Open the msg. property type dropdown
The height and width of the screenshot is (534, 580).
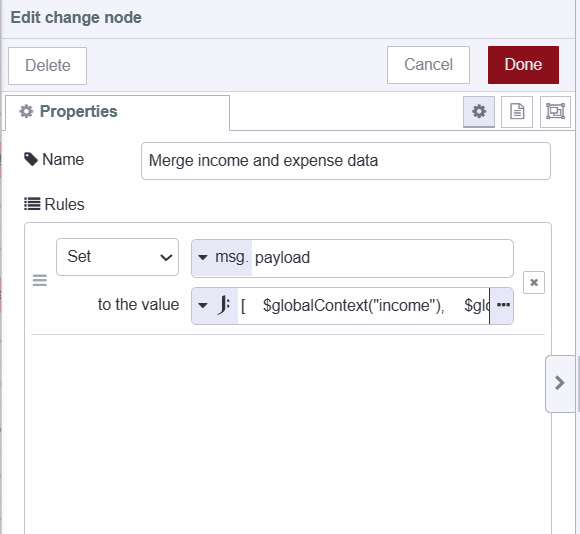pos(222,258)
